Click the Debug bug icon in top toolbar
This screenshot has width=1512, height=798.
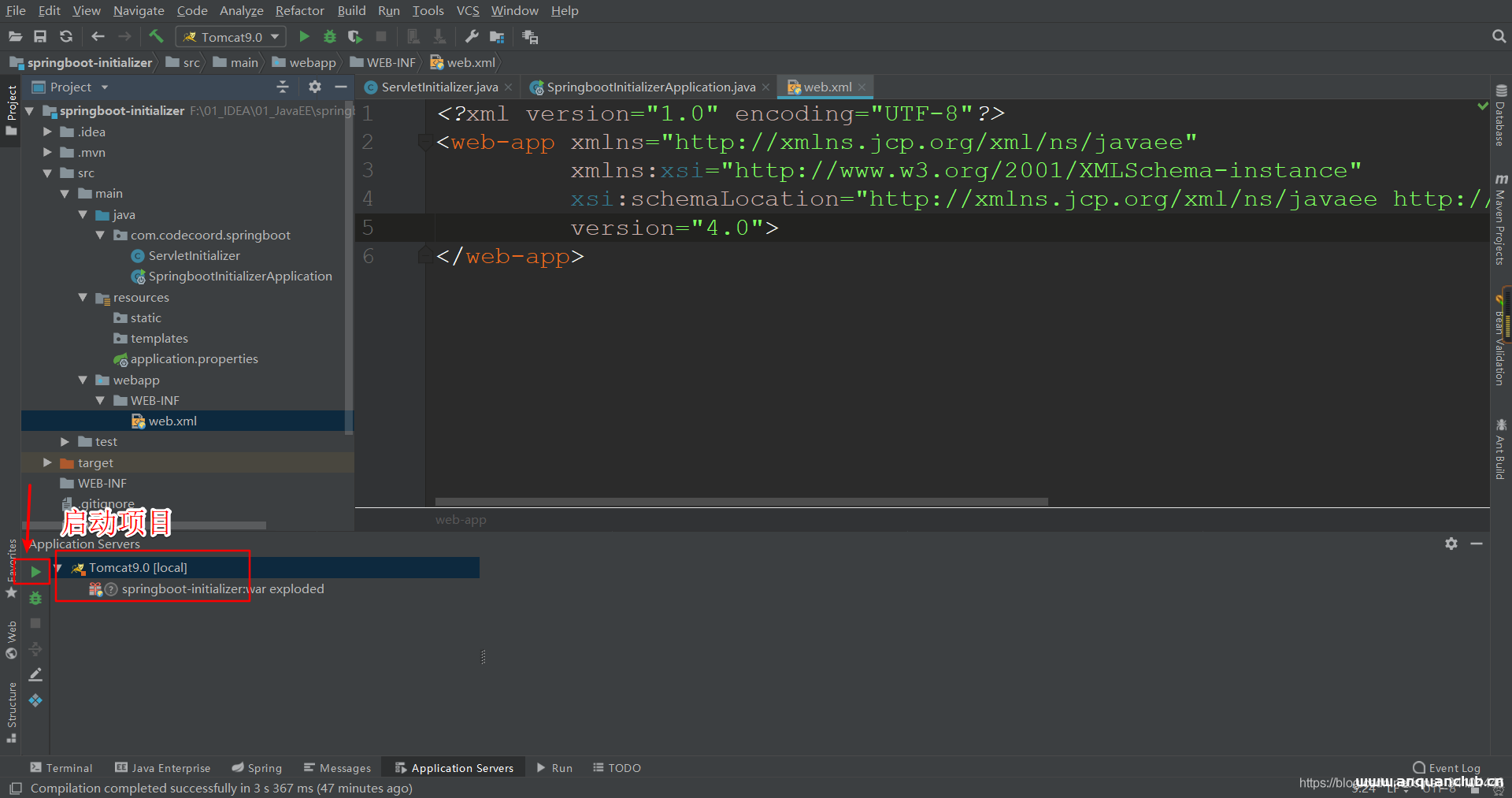click(330, 36)
